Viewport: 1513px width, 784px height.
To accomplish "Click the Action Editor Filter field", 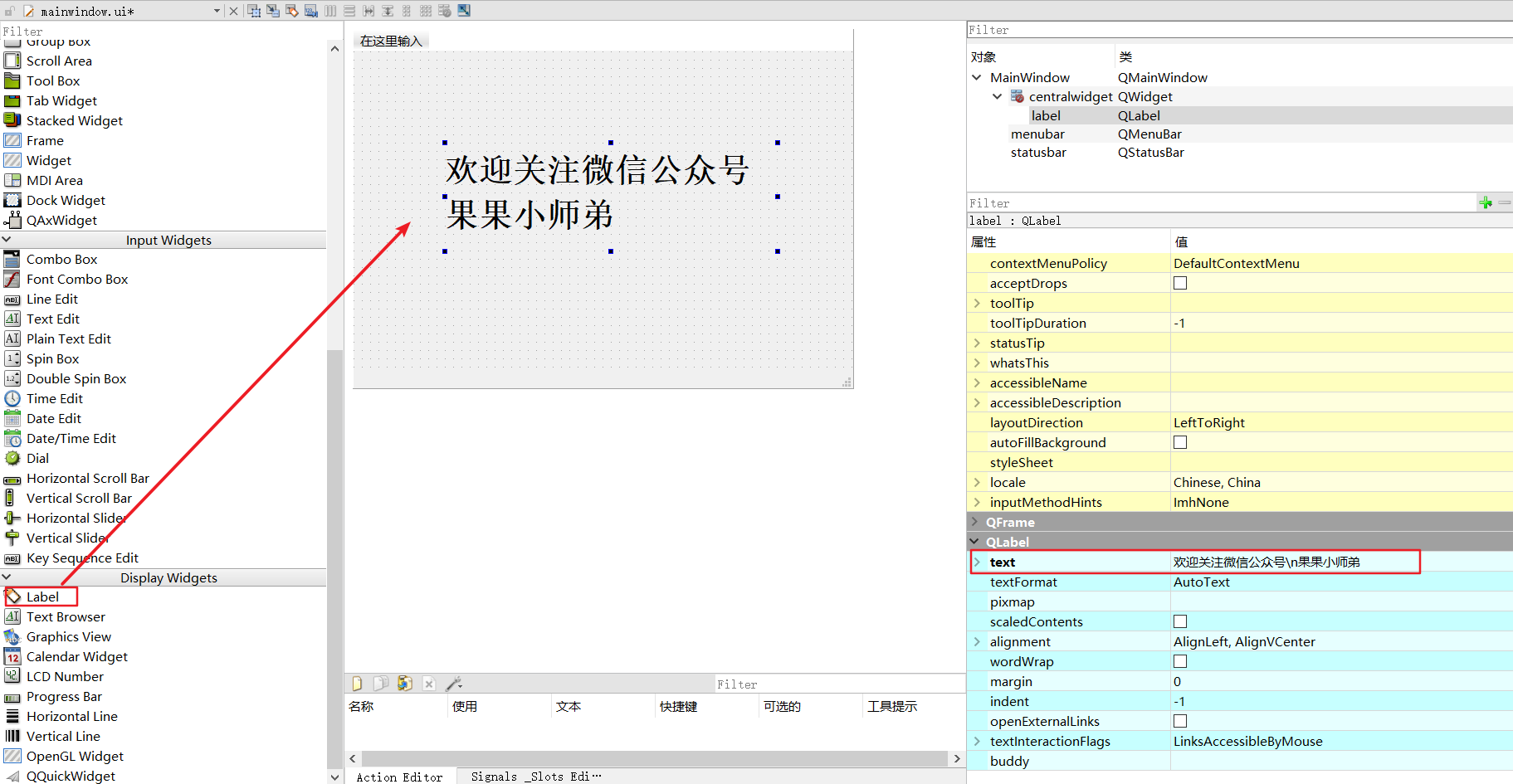I will [x=839, y=684].
